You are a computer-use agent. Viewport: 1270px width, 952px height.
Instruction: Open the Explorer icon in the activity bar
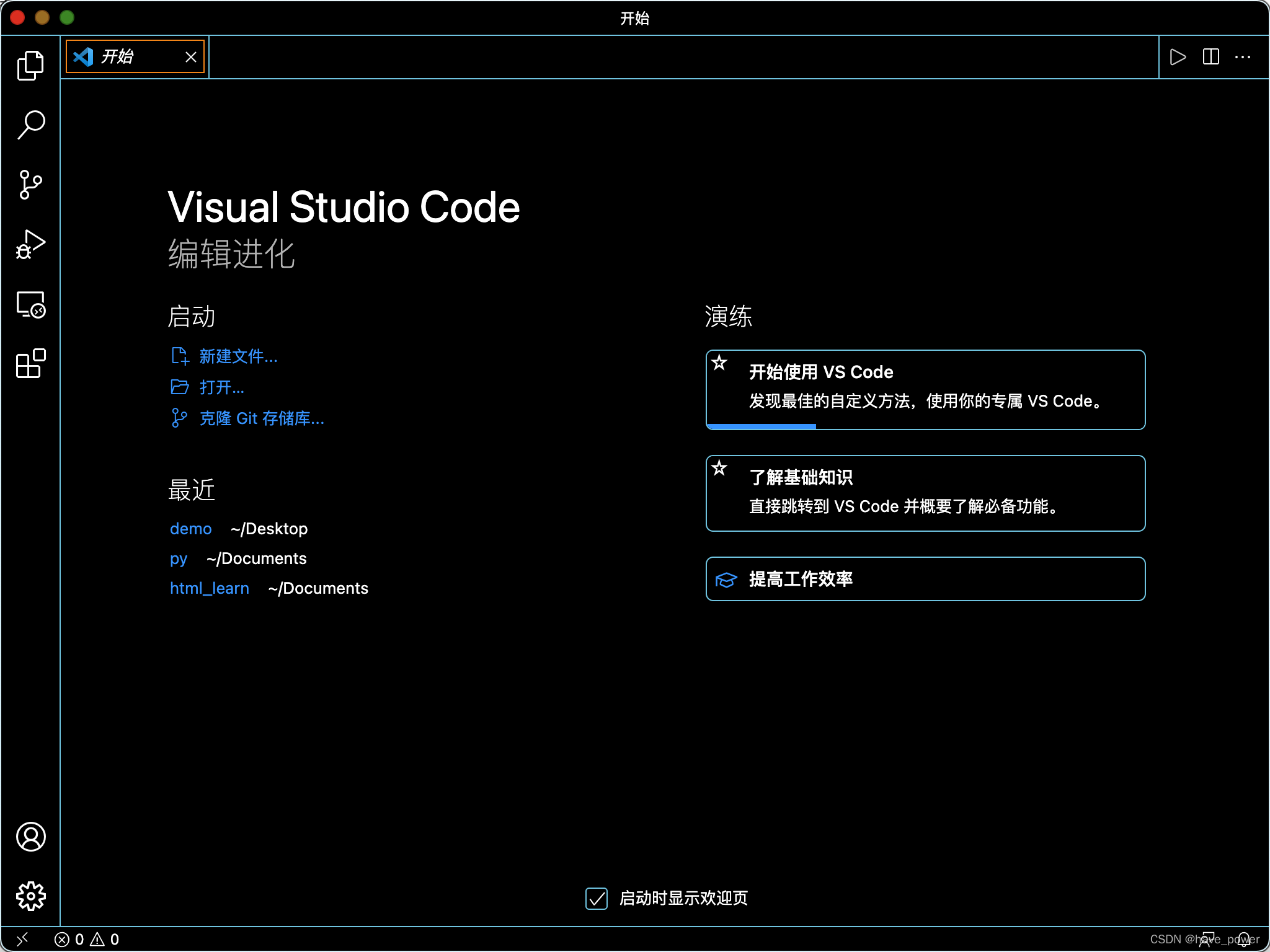tap(30, 64)
